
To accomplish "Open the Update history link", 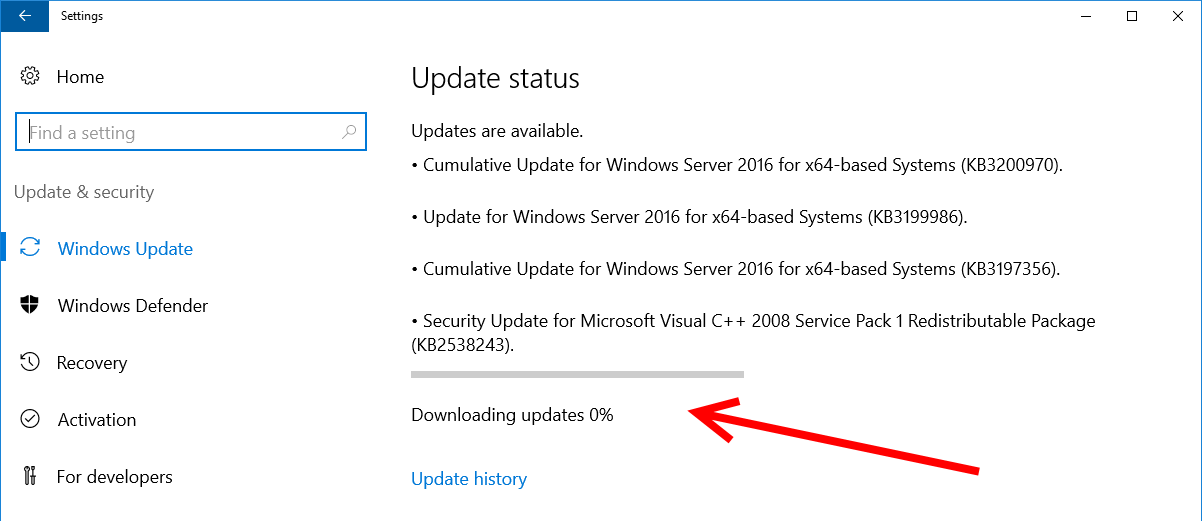I will [469, 479].
